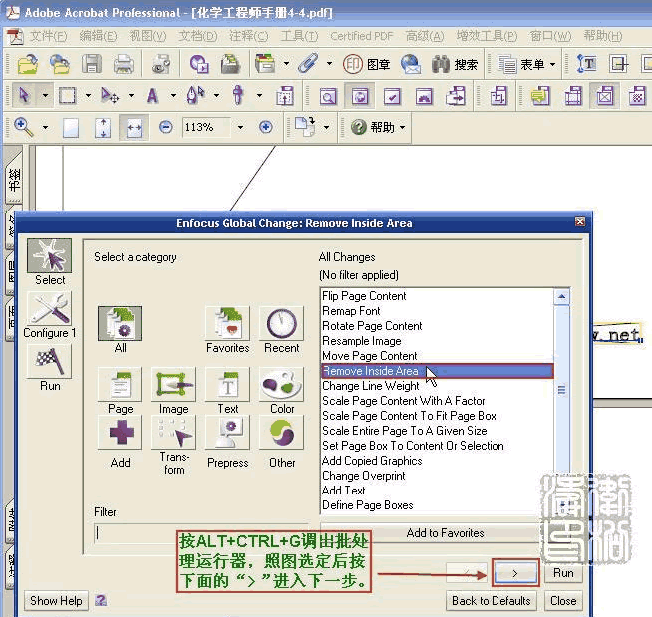Open the 工具(T) menu
This screenshot has height=617, width=652.
299,36
